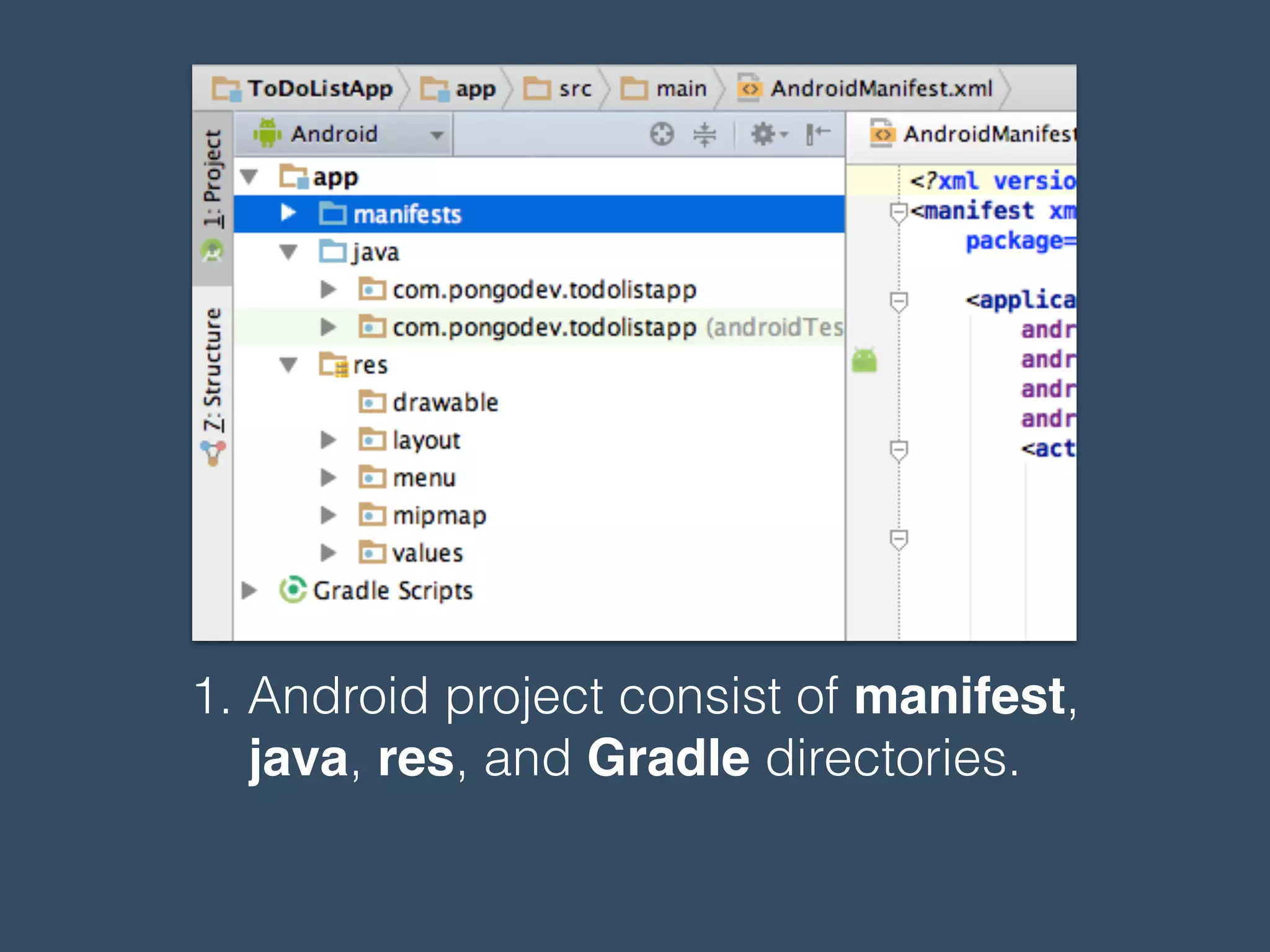Click the XML file icon in the breadcrumb
Viewport: 1270px width, 952px height.
tap(750, 89)
